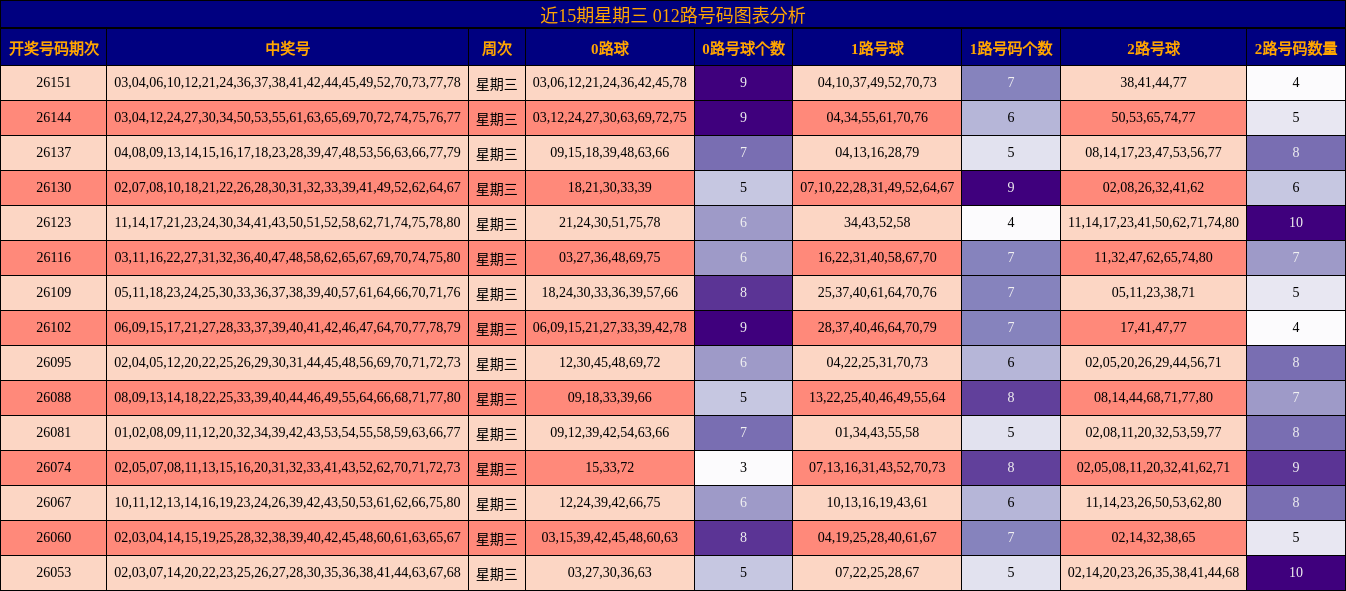This screenshot has width=1346, height=591.
Task: Select issue number 26074
Action: click(x=54, y=468)
